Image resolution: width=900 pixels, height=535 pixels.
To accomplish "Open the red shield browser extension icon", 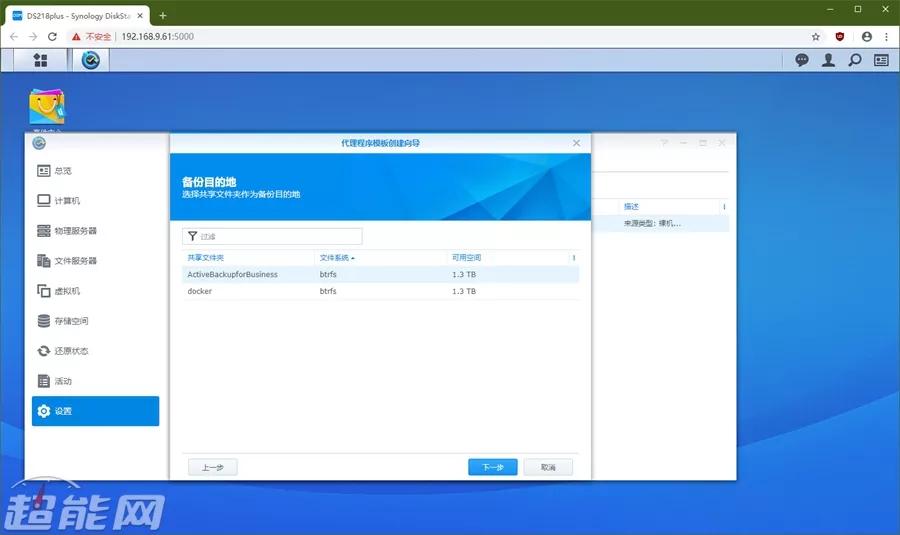I will tap(840, 37).
